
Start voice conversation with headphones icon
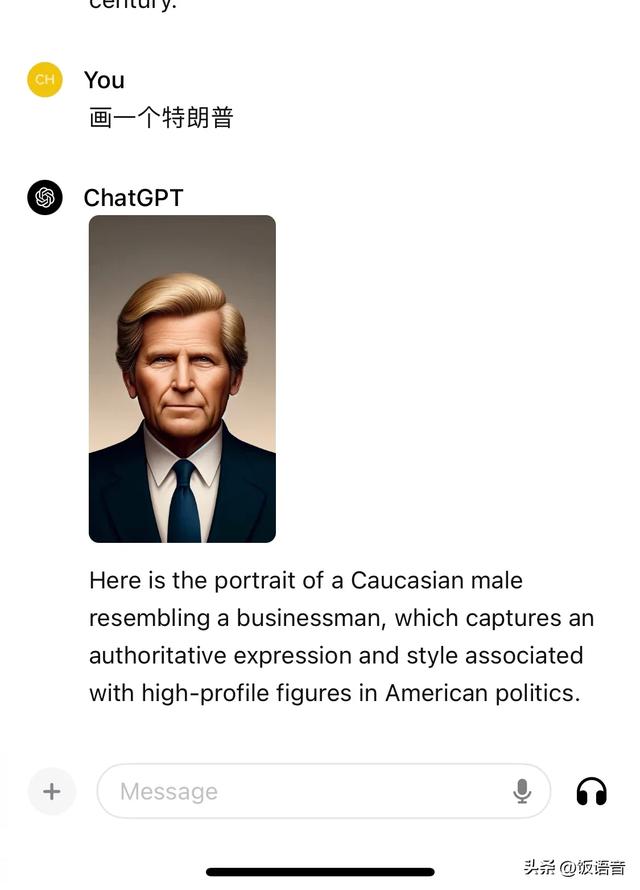(591, 791)
